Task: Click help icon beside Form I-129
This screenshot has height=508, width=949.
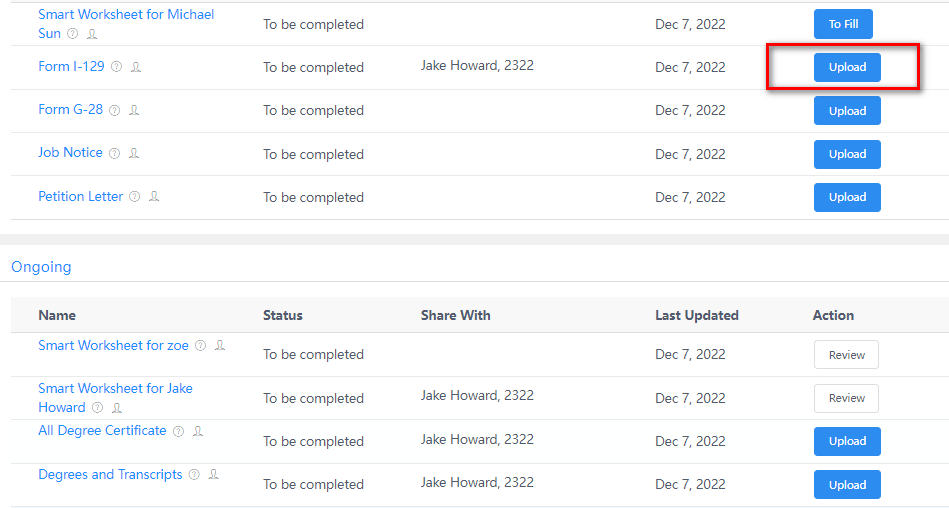Action: pyautogui.click(x=116, y=67)
